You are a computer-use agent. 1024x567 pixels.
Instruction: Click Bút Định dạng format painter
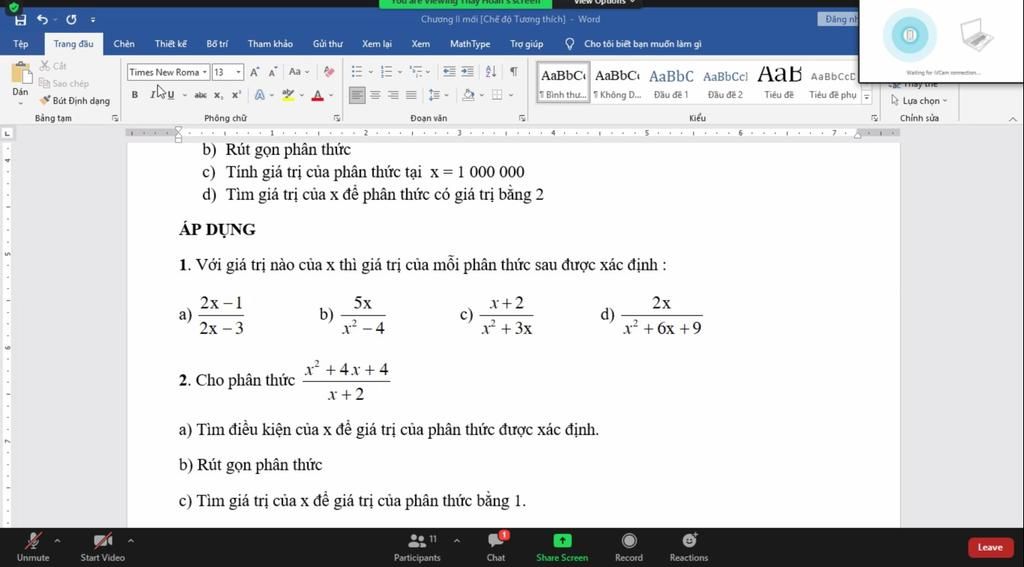(74, 101)
